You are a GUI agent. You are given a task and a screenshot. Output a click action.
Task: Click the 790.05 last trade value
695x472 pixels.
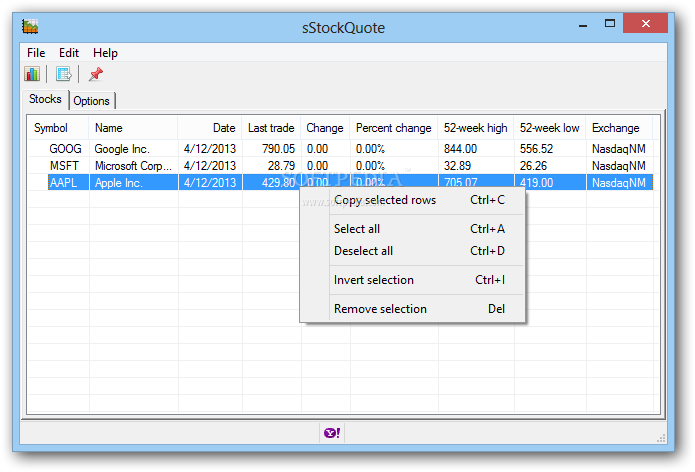pos(278,148)
